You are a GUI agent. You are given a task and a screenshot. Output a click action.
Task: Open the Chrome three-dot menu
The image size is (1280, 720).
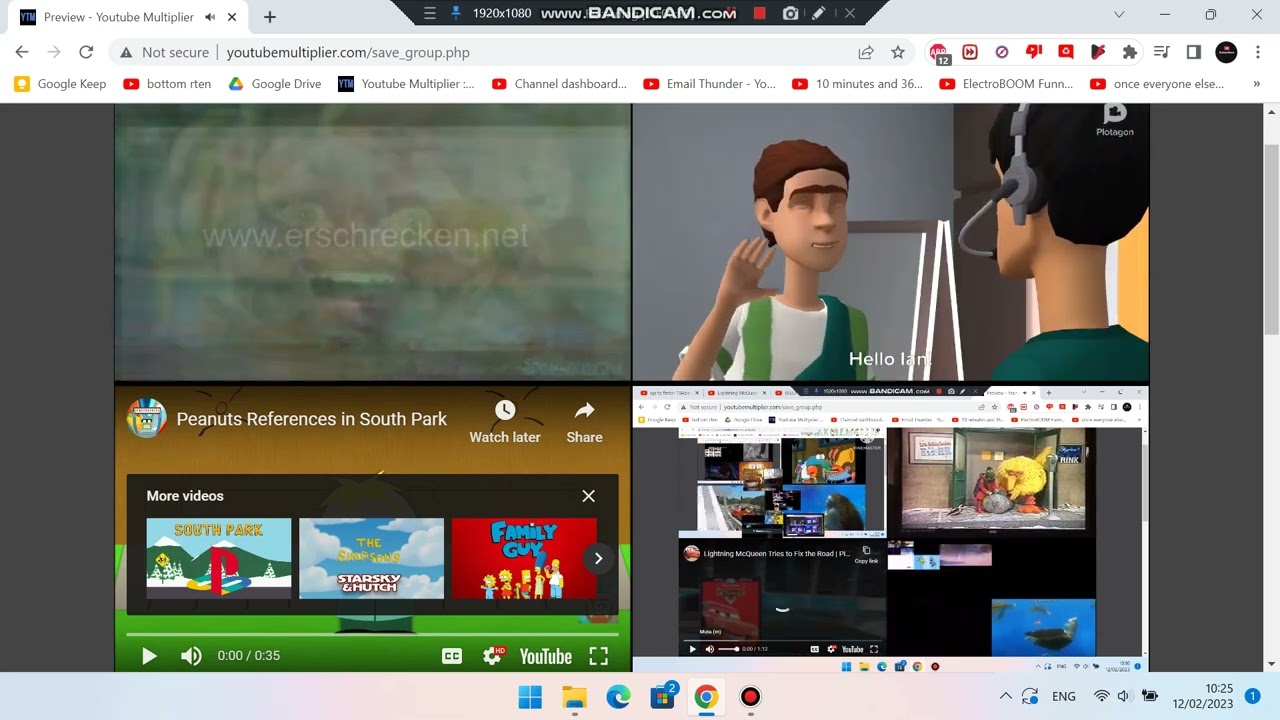tap(1258, 52)
